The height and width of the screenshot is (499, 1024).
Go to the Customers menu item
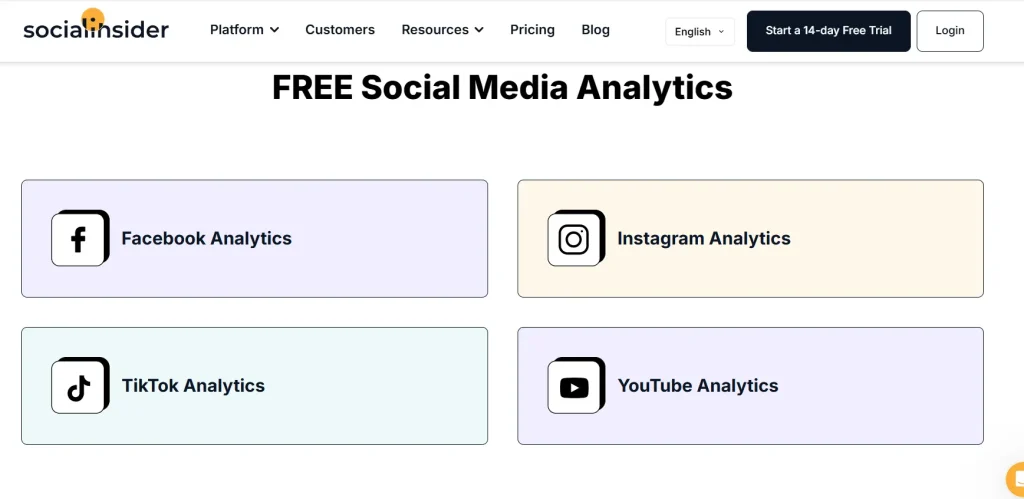[340, 30]
